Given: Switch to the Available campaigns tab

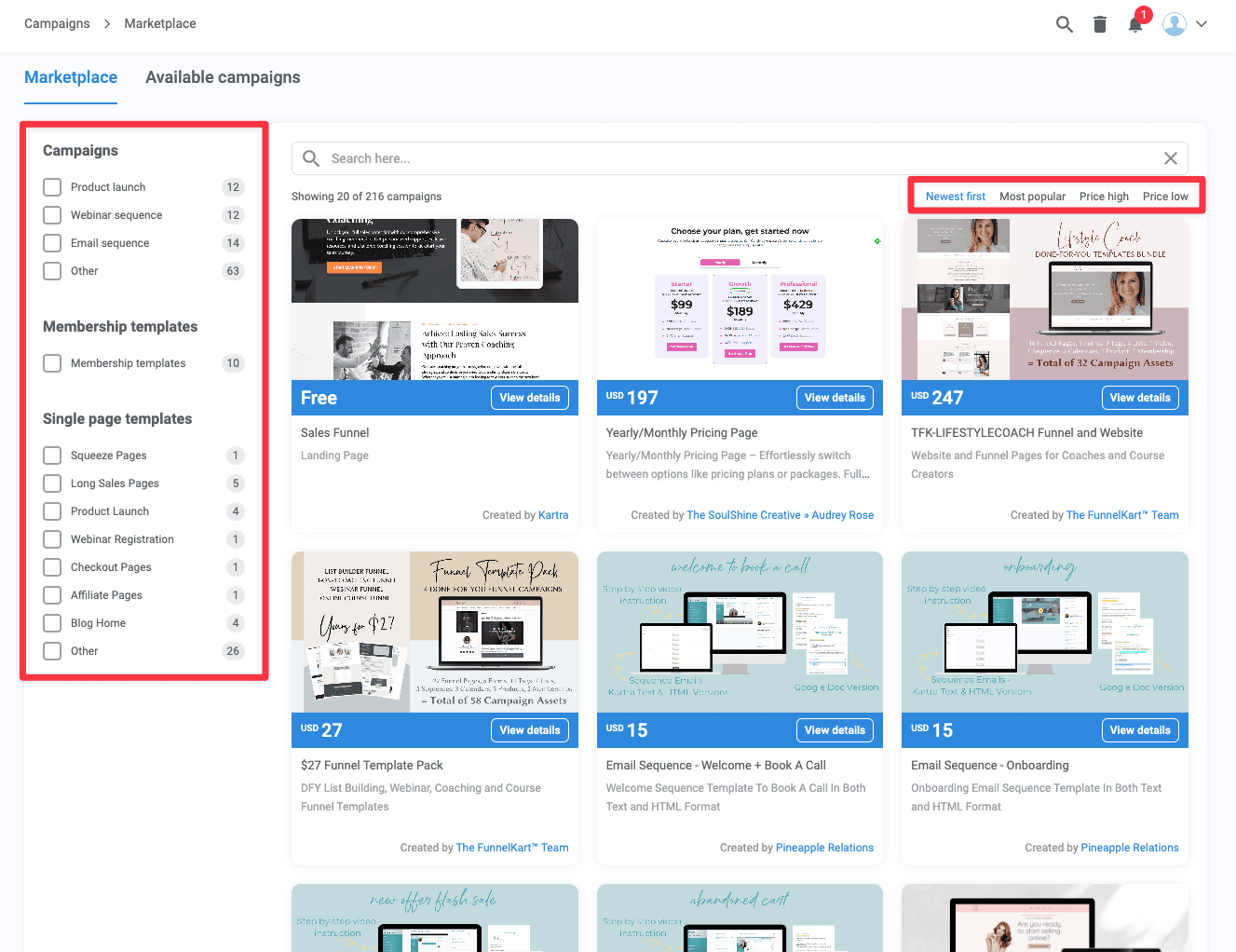Looking at the screenshot, I should (x=223, y=77).
